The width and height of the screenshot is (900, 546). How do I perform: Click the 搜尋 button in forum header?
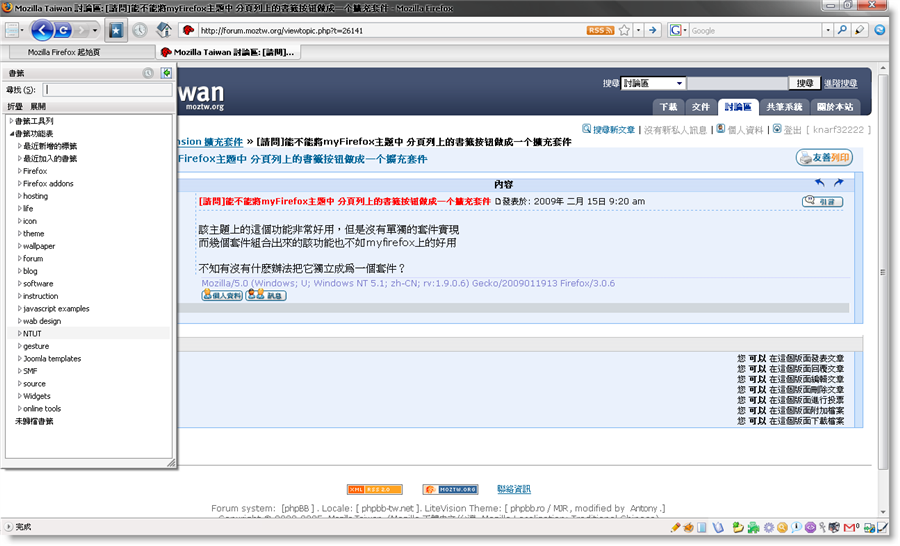tap(804, 84)
